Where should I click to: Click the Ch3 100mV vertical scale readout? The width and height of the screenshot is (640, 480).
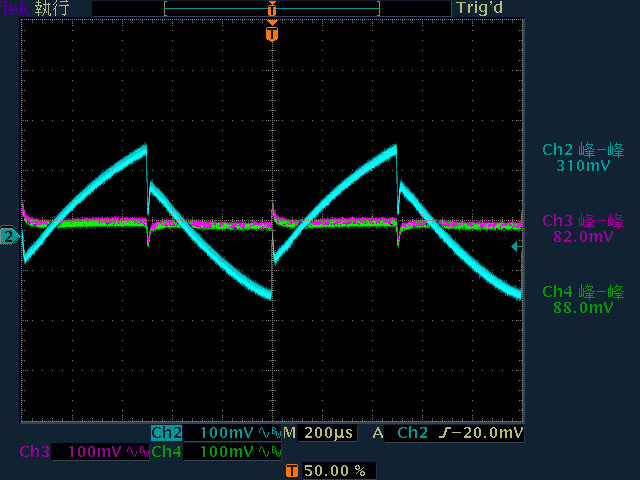tap(95, 452)
